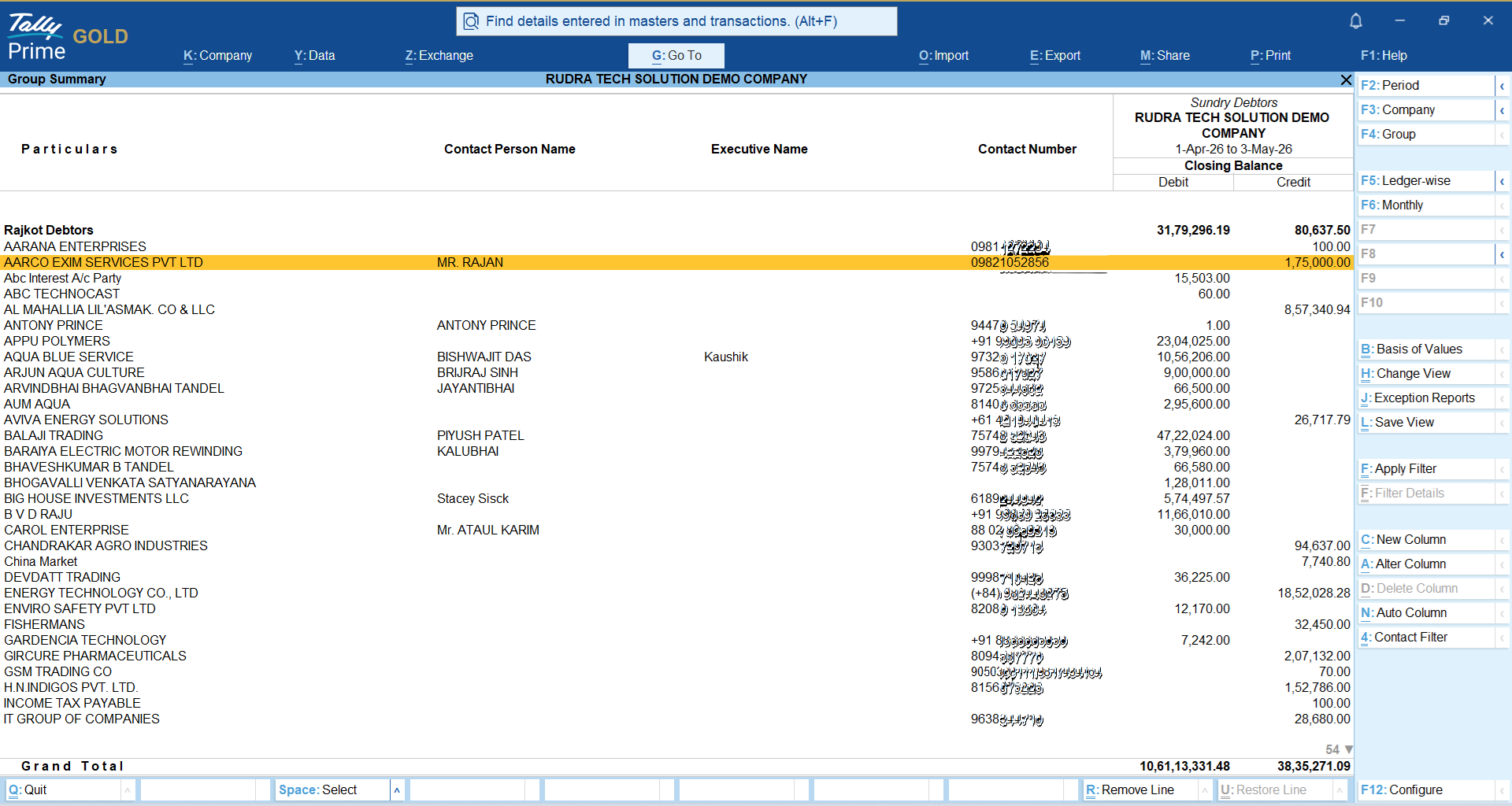
Task: Click B: Basis of Values
Action: pos(1425,349)
